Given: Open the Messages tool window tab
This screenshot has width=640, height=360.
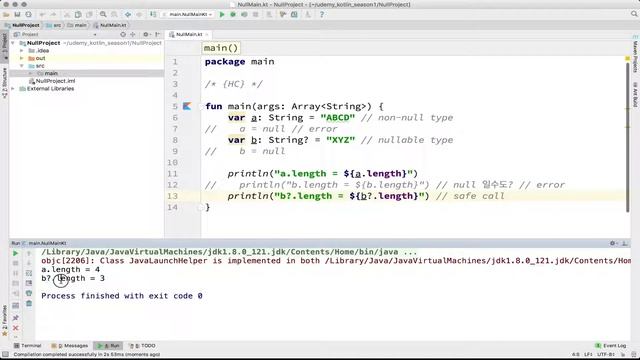Looking at the screenshot, I should pyautogui.click(x=70, y=346).
